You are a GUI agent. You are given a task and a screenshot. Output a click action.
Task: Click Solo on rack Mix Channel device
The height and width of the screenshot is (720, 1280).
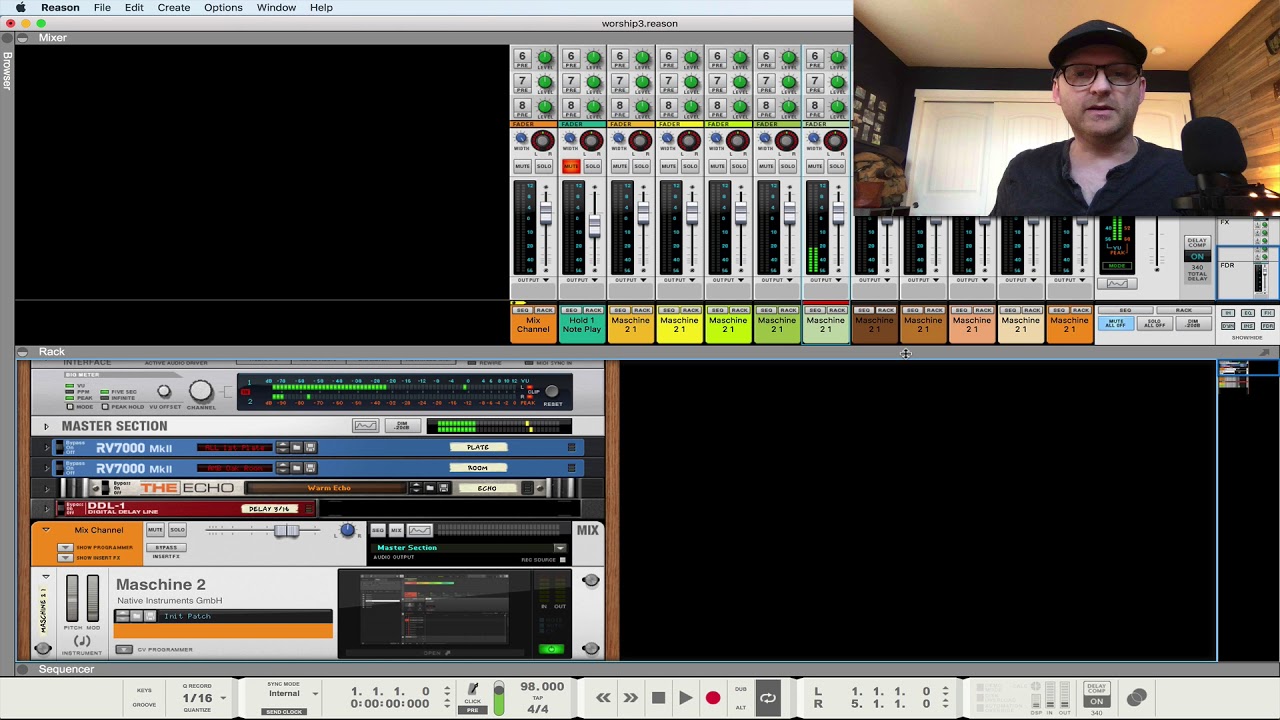pyautogui.click(x=177, y=530)
